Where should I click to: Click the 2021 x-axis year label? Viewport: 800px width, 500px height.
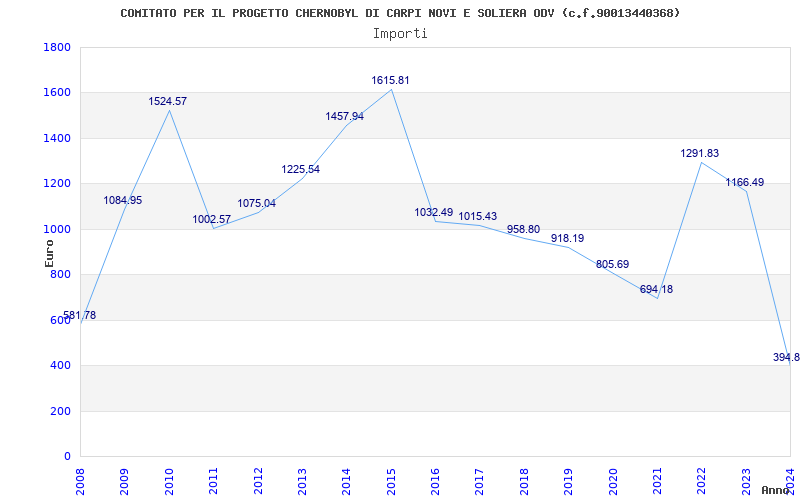pos(657,481)
